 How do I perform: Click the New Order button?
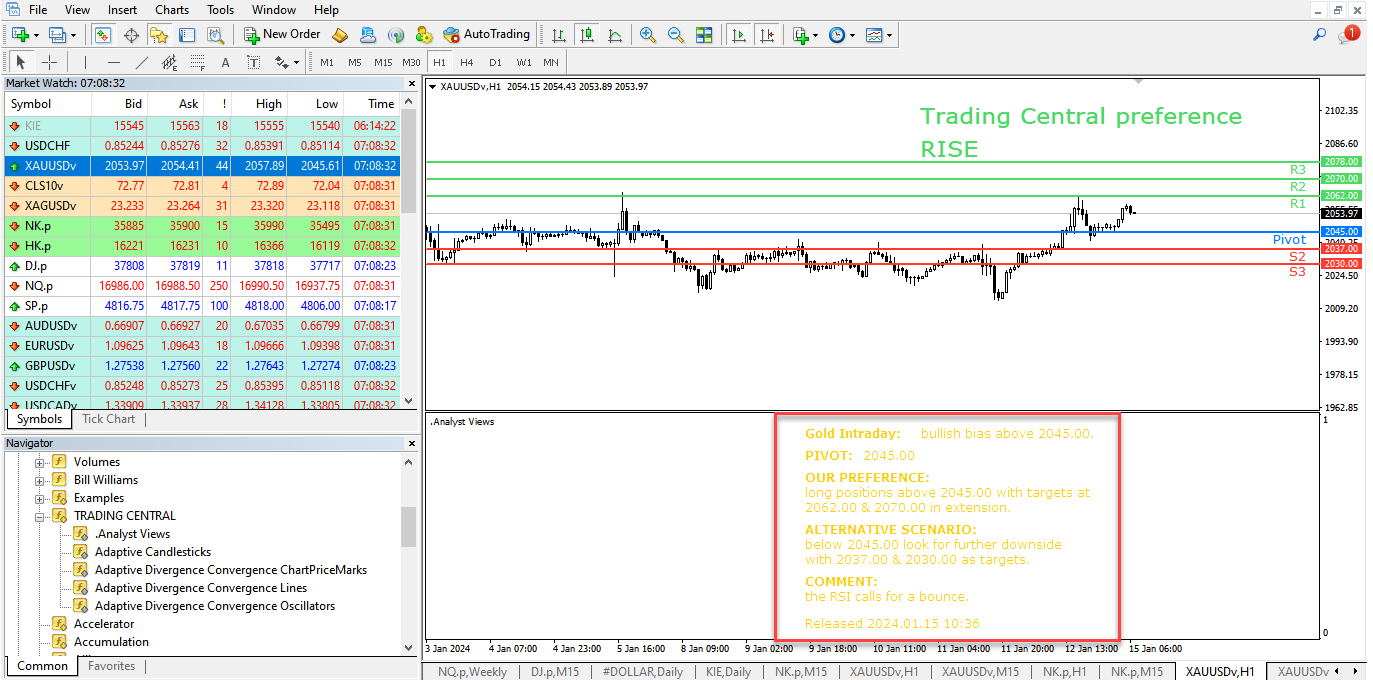[282, 35]
